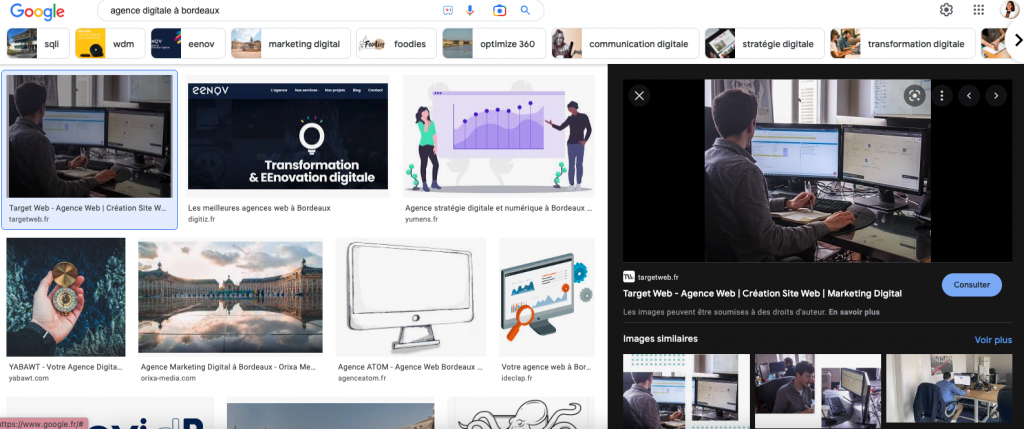Image resolution: width=1024 pixels, height=429 pixels.
Task: Click the digitiz.fr source text
Action: click(202, 219)
